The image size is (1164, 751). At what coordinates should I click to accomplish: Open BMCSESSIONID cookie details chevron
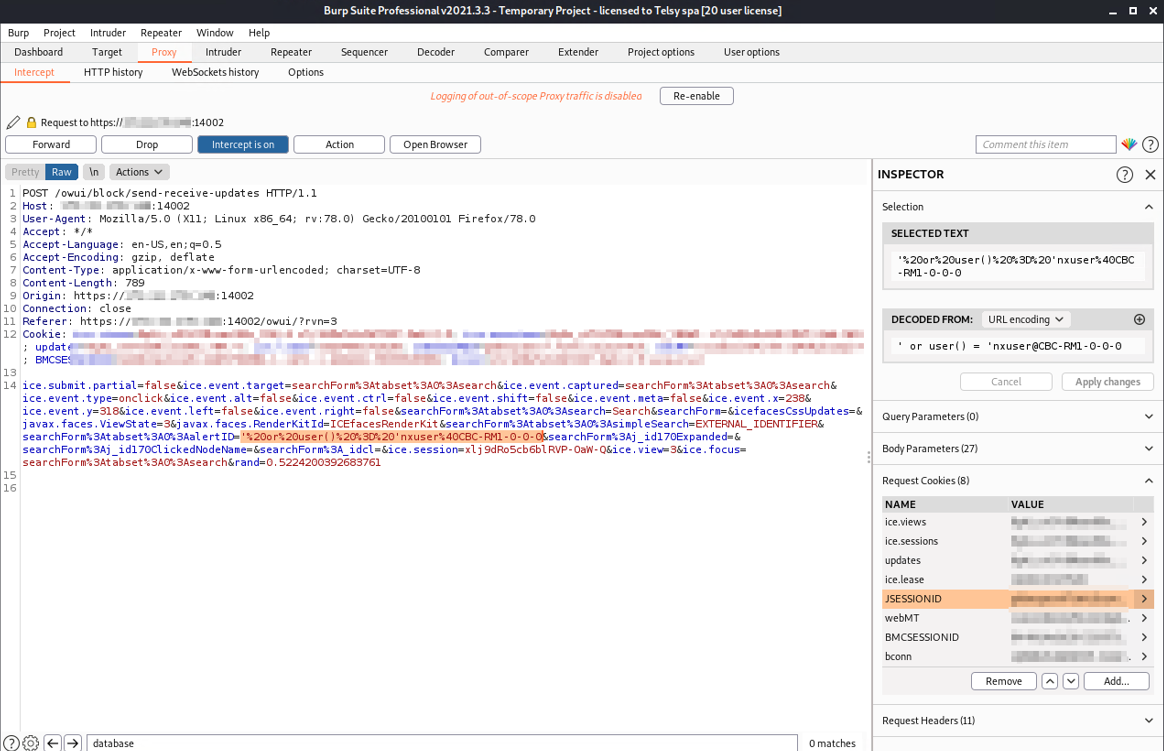1144,637
